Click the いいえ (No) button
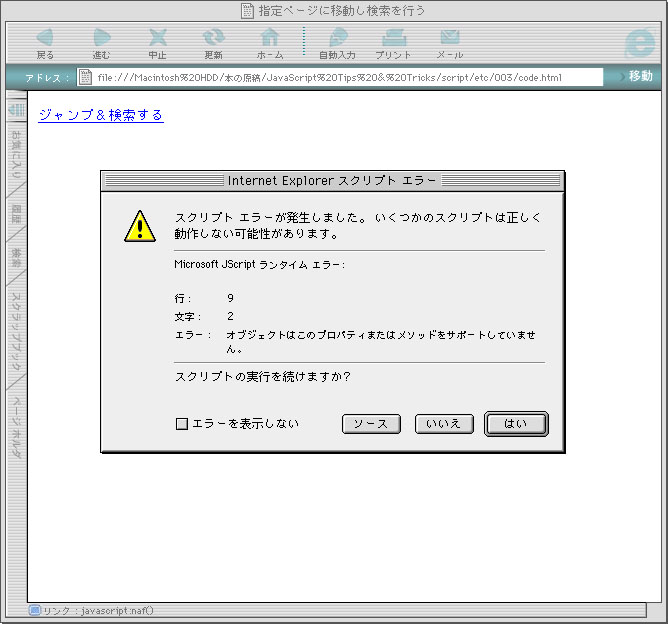Image resolution: width=668 pixels, height=624 pixels. 444,424
